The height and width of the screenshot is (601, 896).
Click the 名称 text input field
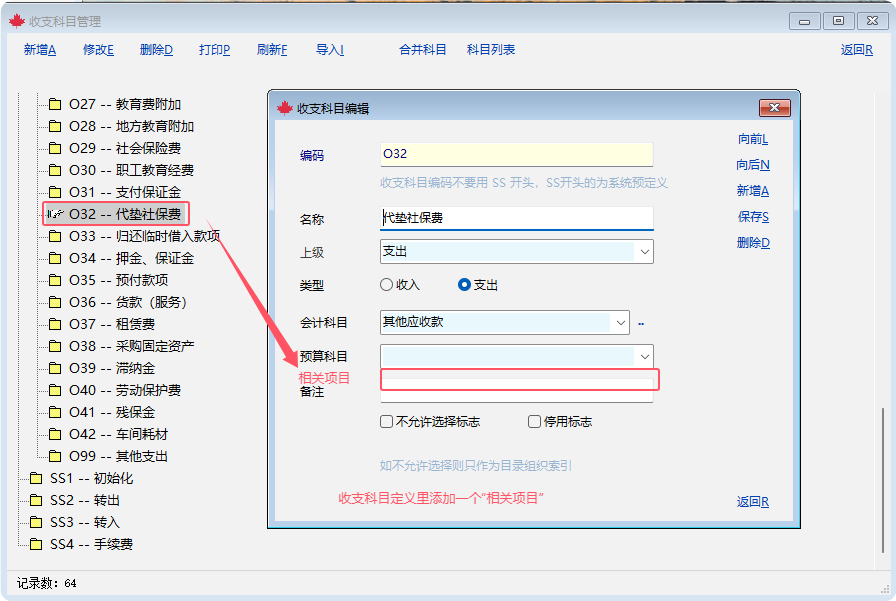pos(516,218)
